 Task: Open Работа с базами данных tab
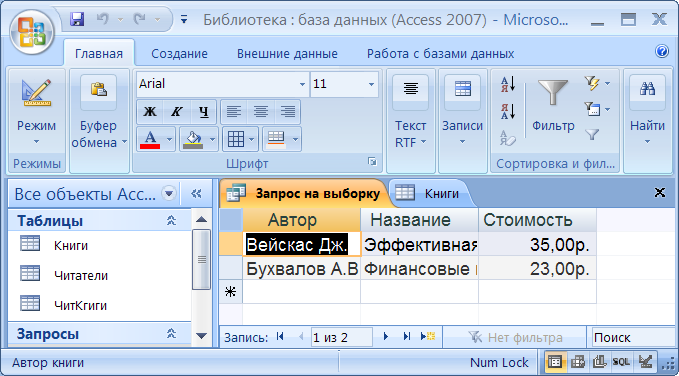point(440,54)
